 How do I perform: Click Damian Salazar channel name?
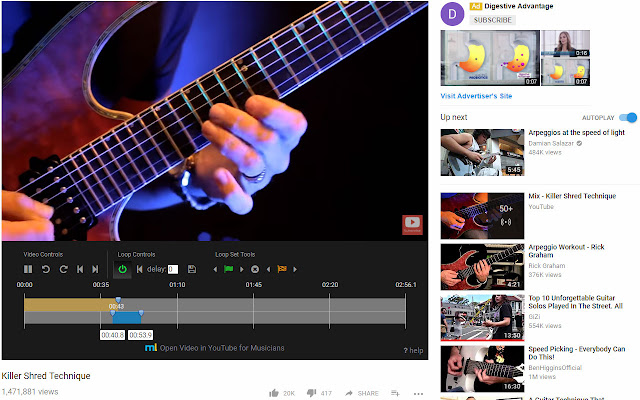pos(551,143)
